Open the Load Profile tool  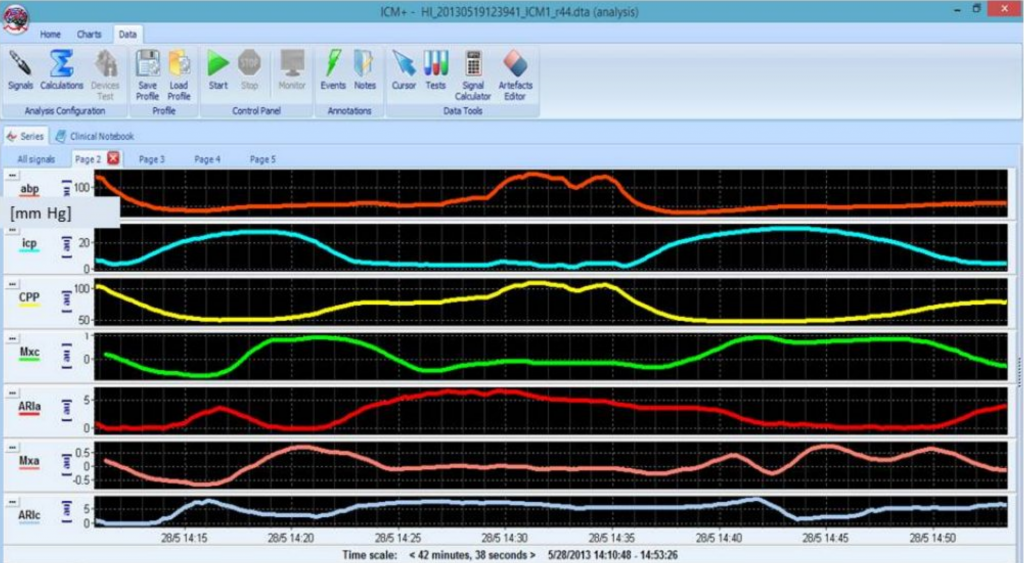point(179,70)
